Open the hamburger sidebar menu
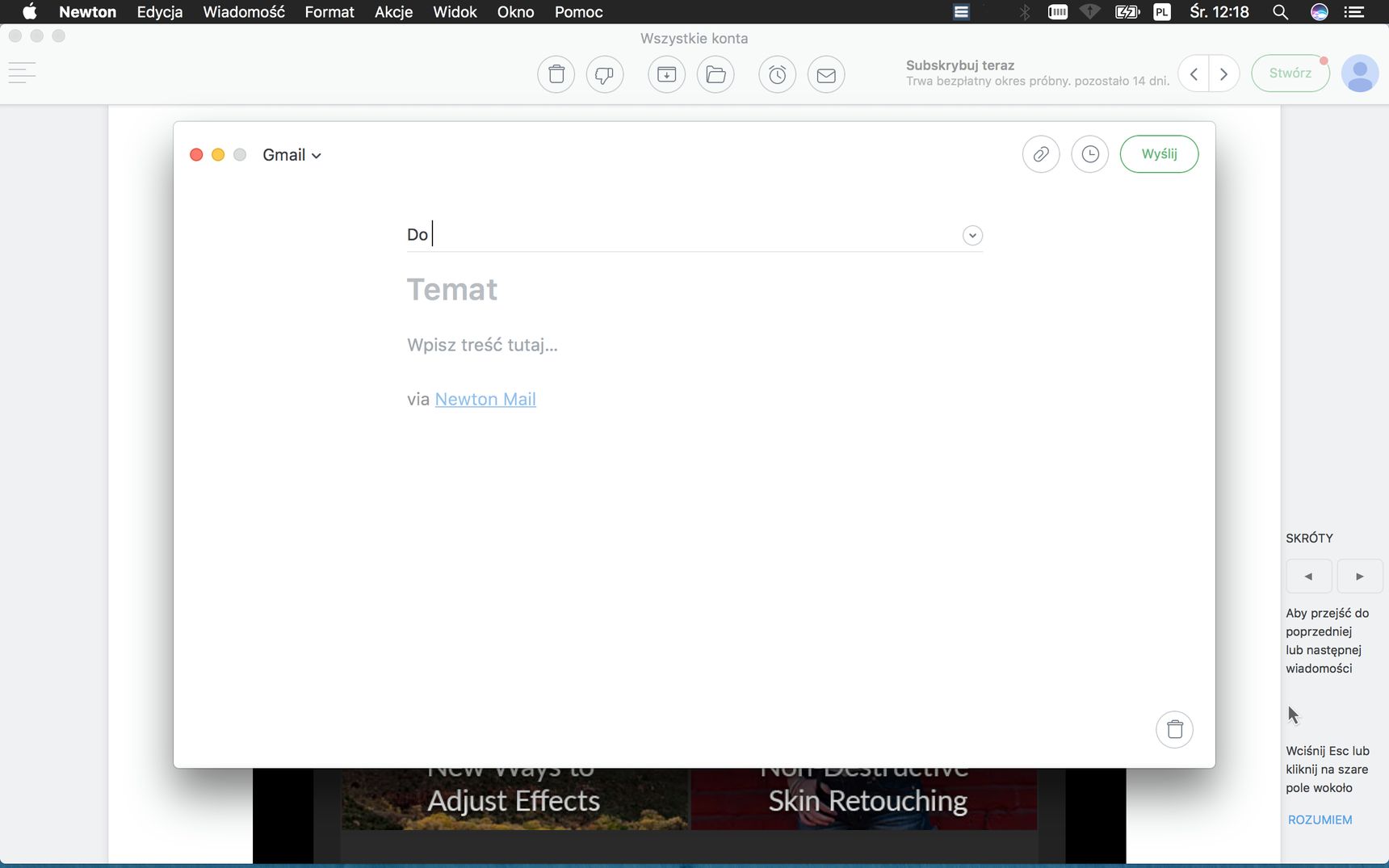 pyautogui.click(x=22, y=73)
